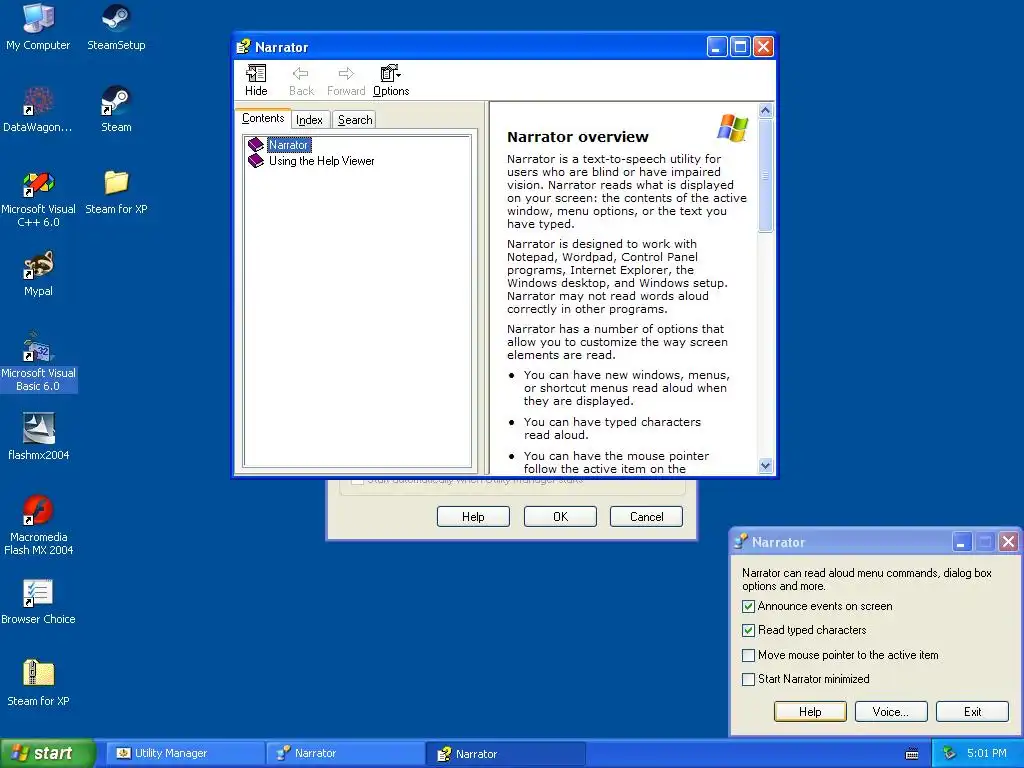The width and height of the screenshot is (1024, 768).
Task: Minimize the Narrator settings dialog
Action: tap(961, 541)
